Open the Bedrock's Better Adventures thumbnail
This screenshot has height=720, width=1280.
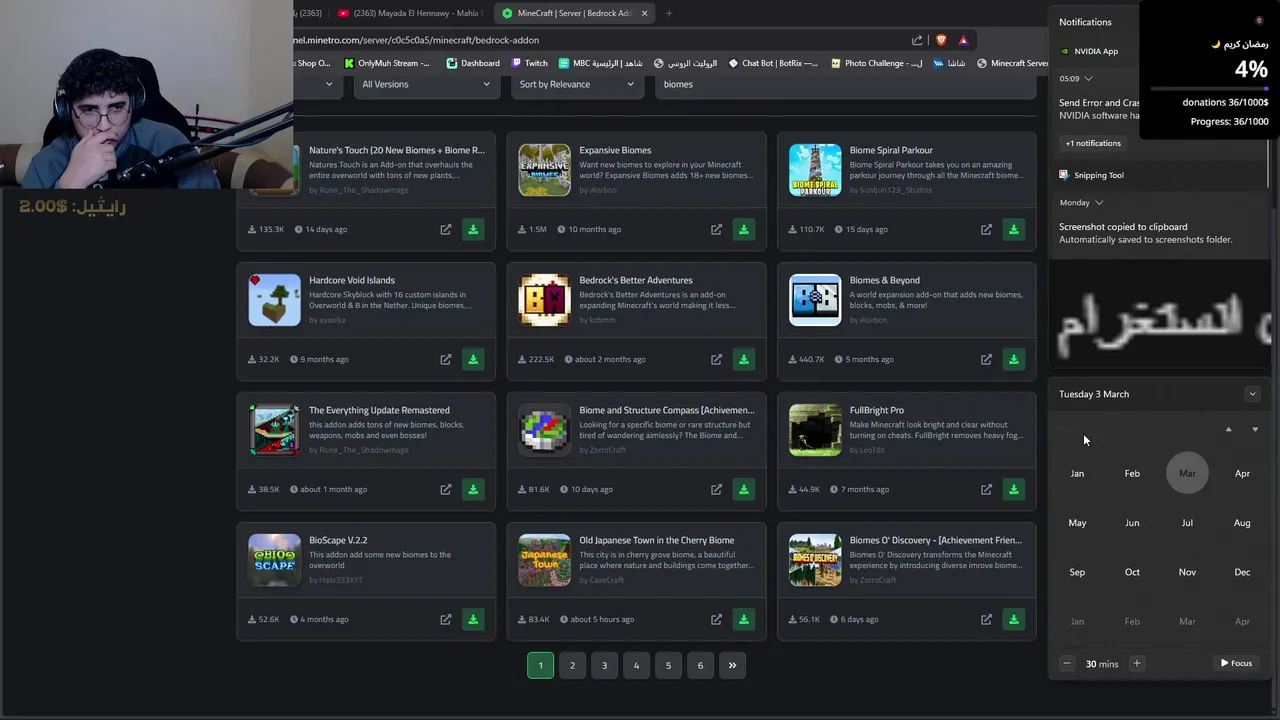[544, 300]
